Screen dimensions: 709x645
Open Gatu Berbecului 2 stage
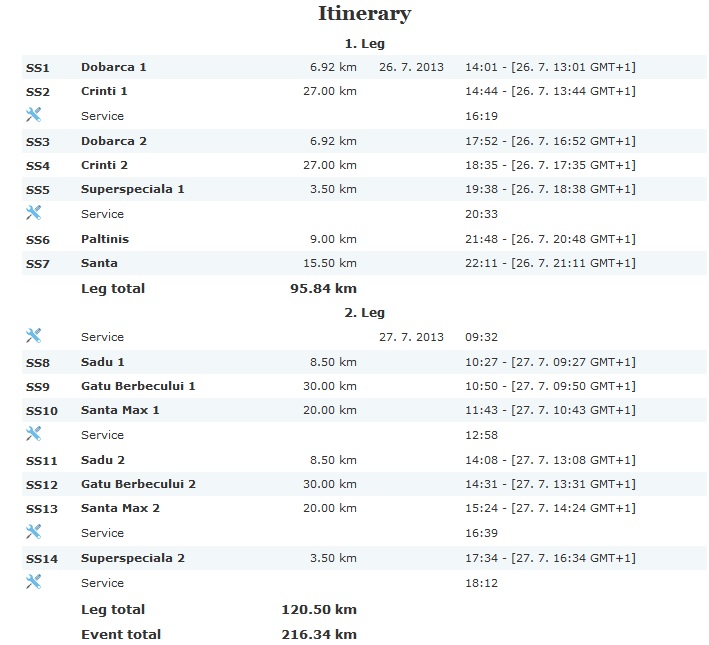(x=138, y=484)
